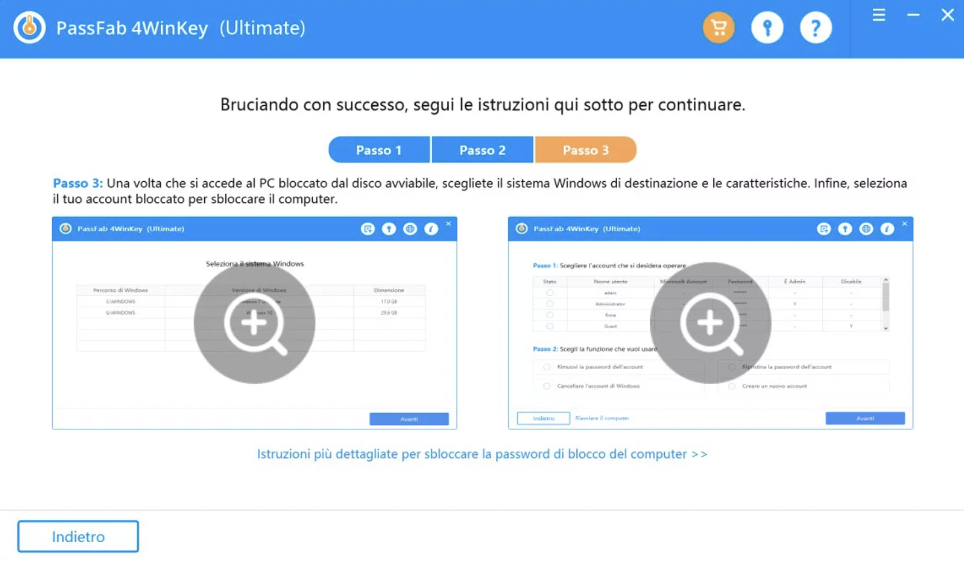
Task: Switch to the Passo 1 tab
Action: pos(379,150)
